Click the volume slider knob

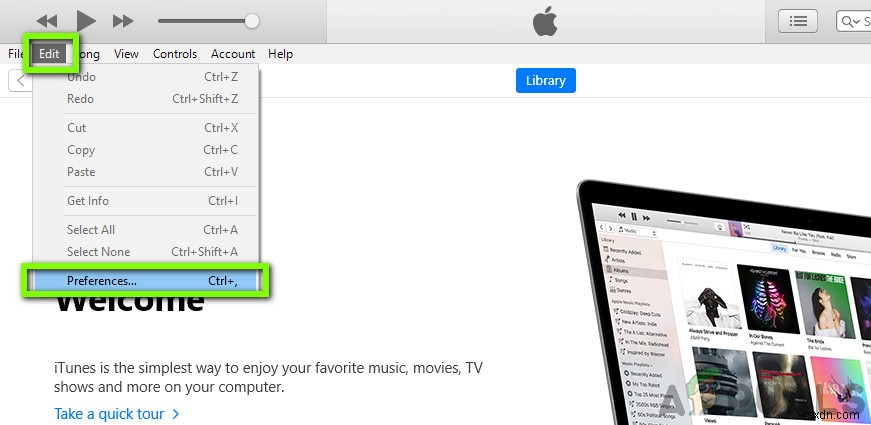[252, 22]
